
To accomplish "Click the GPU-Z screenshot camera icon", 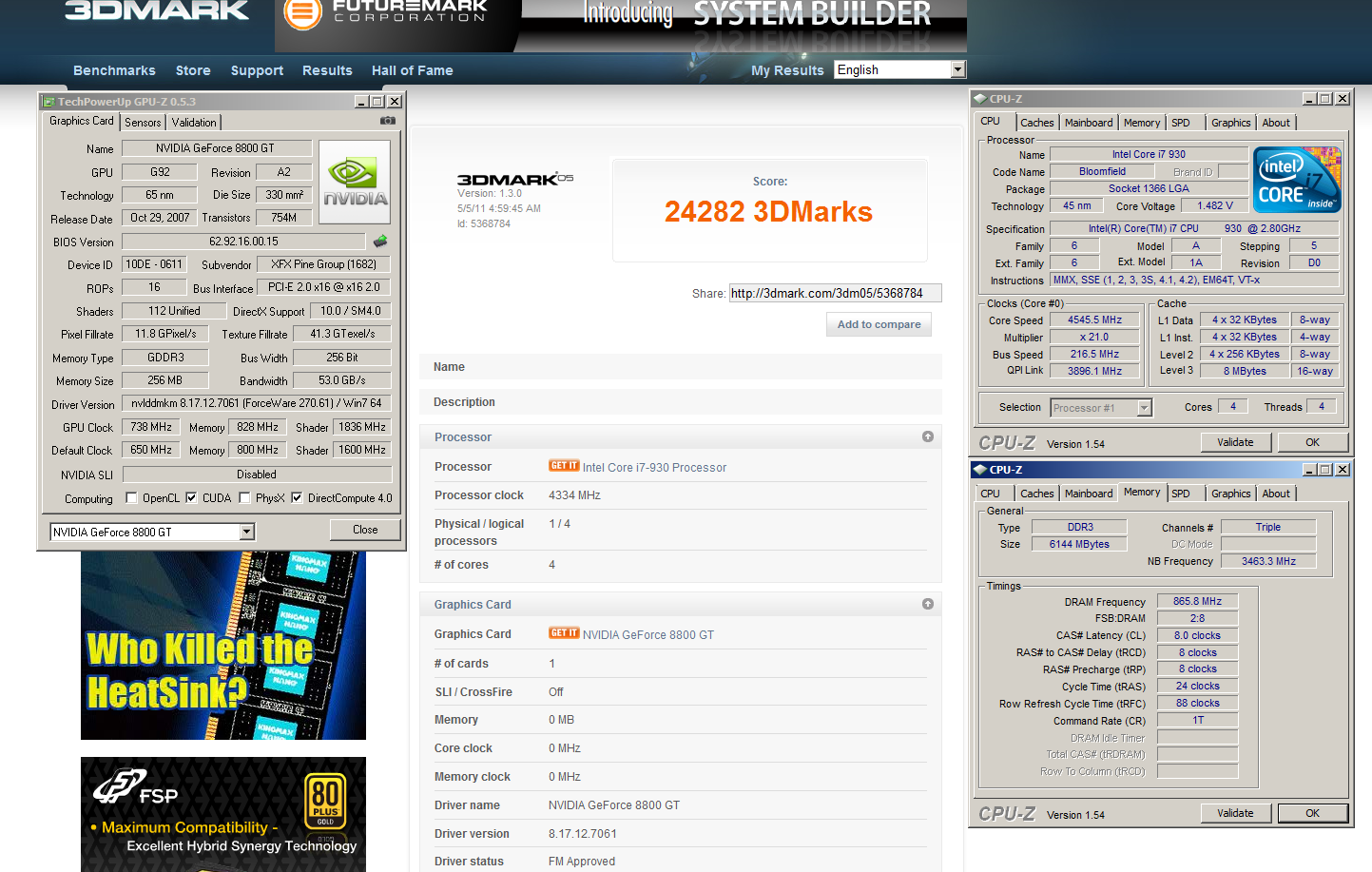I will pos(388,121).
